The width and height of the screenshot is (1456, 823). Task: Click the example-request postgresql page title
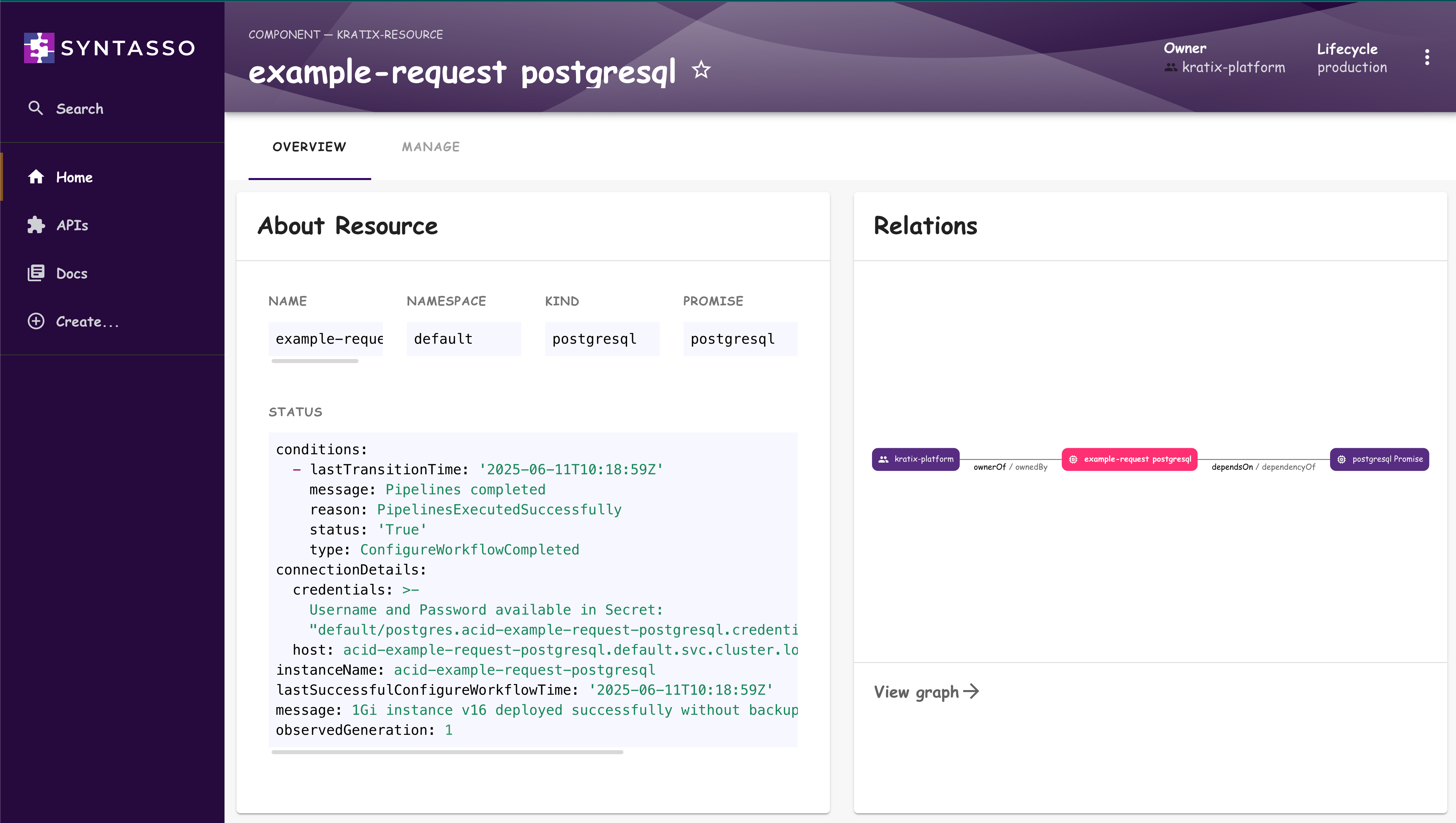(462, 72)
